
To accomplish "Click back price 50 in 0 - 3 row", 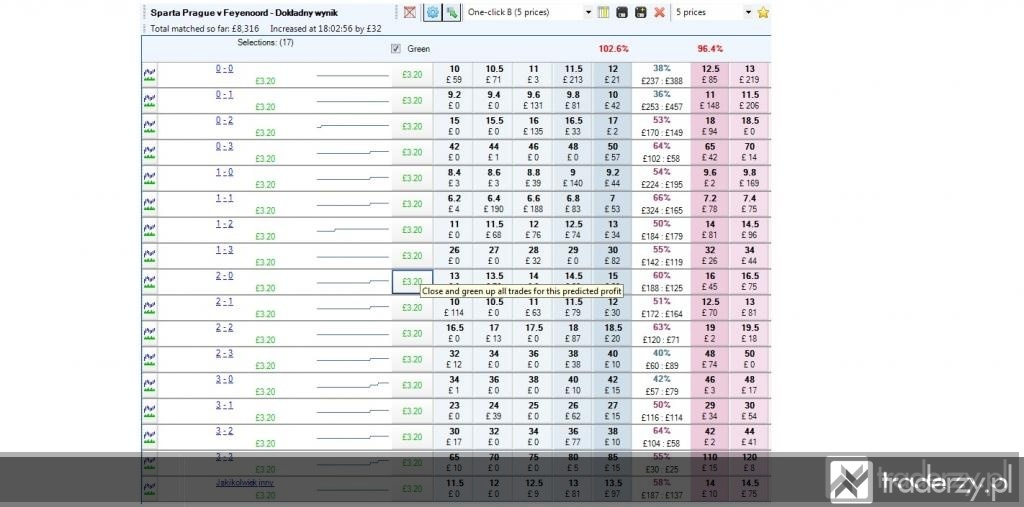I will (613, 152).
